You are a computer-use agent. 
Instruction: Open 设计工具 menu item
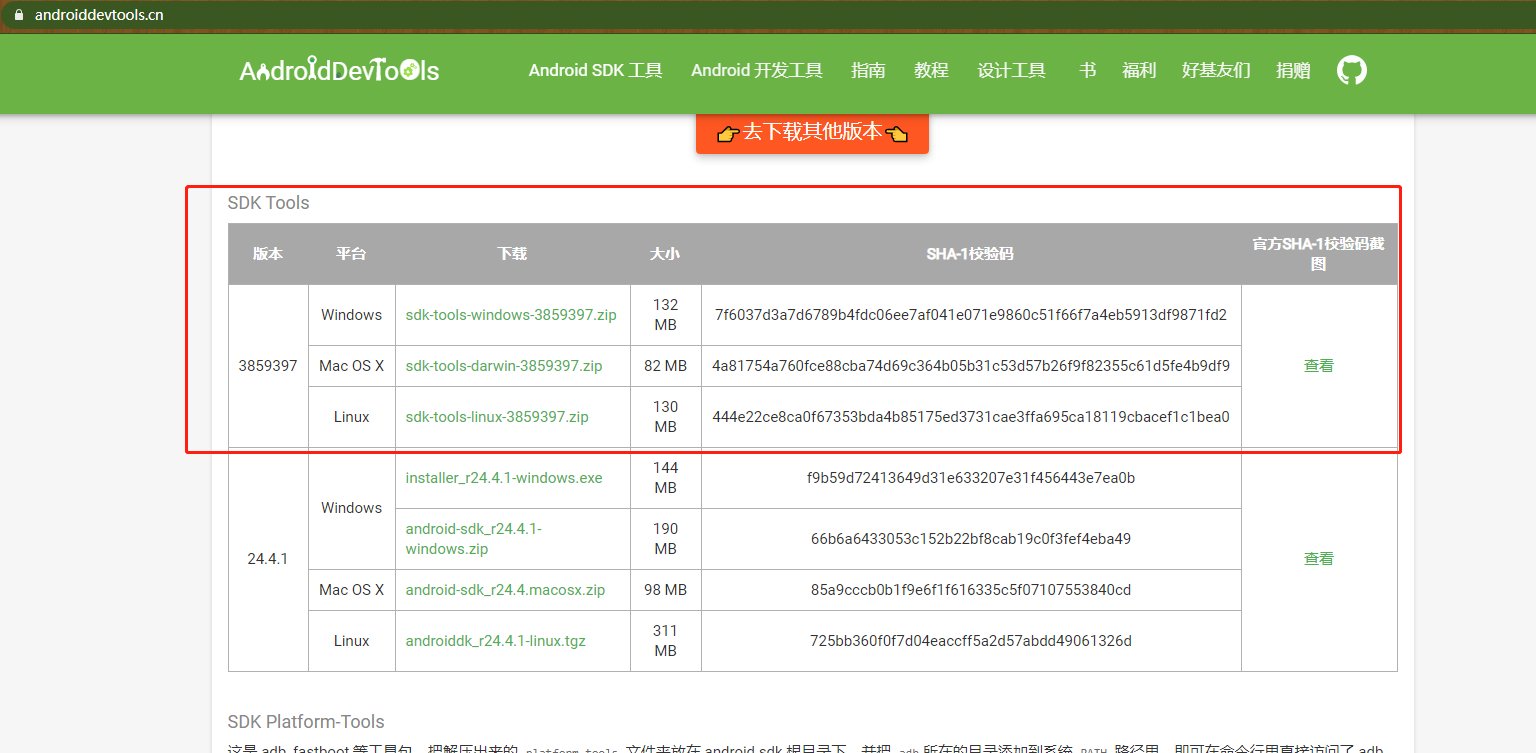(1011, 70)
